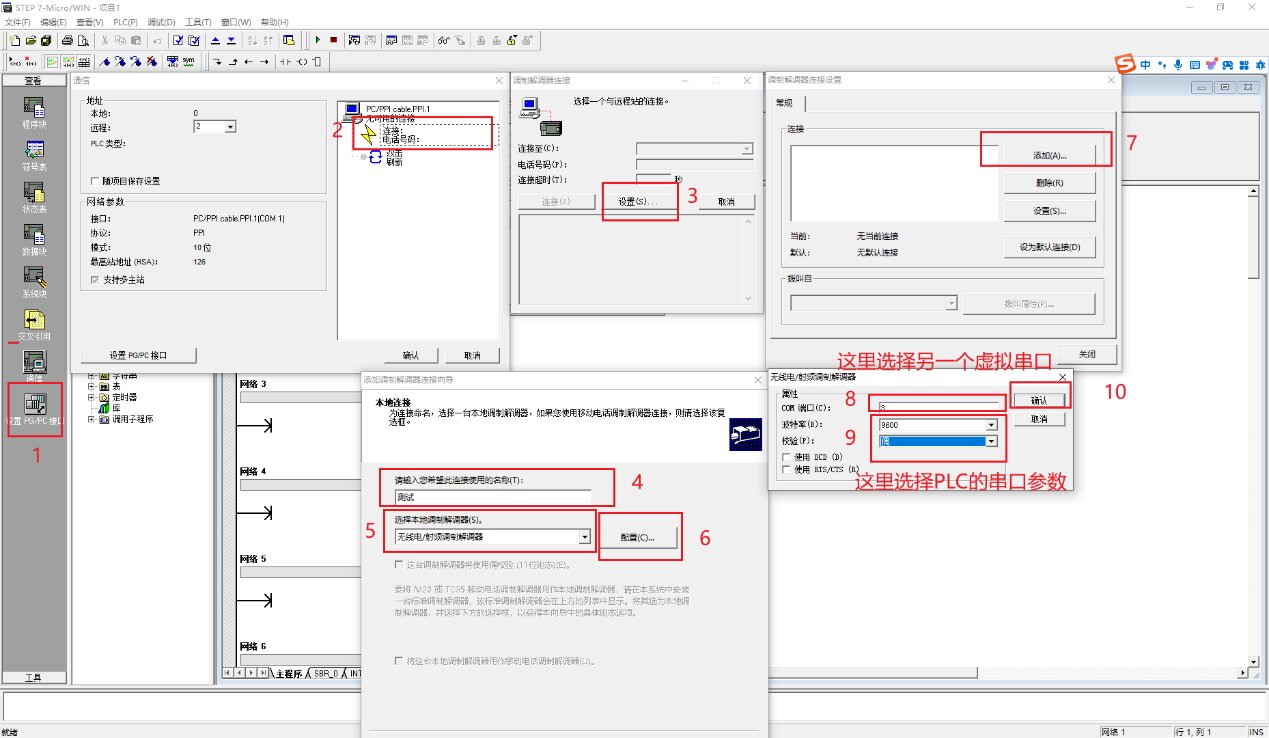Open 符号表 from the navigation bar
Image resolution: width=1269 pixels, height=738 pixels.
click(35, 153)
